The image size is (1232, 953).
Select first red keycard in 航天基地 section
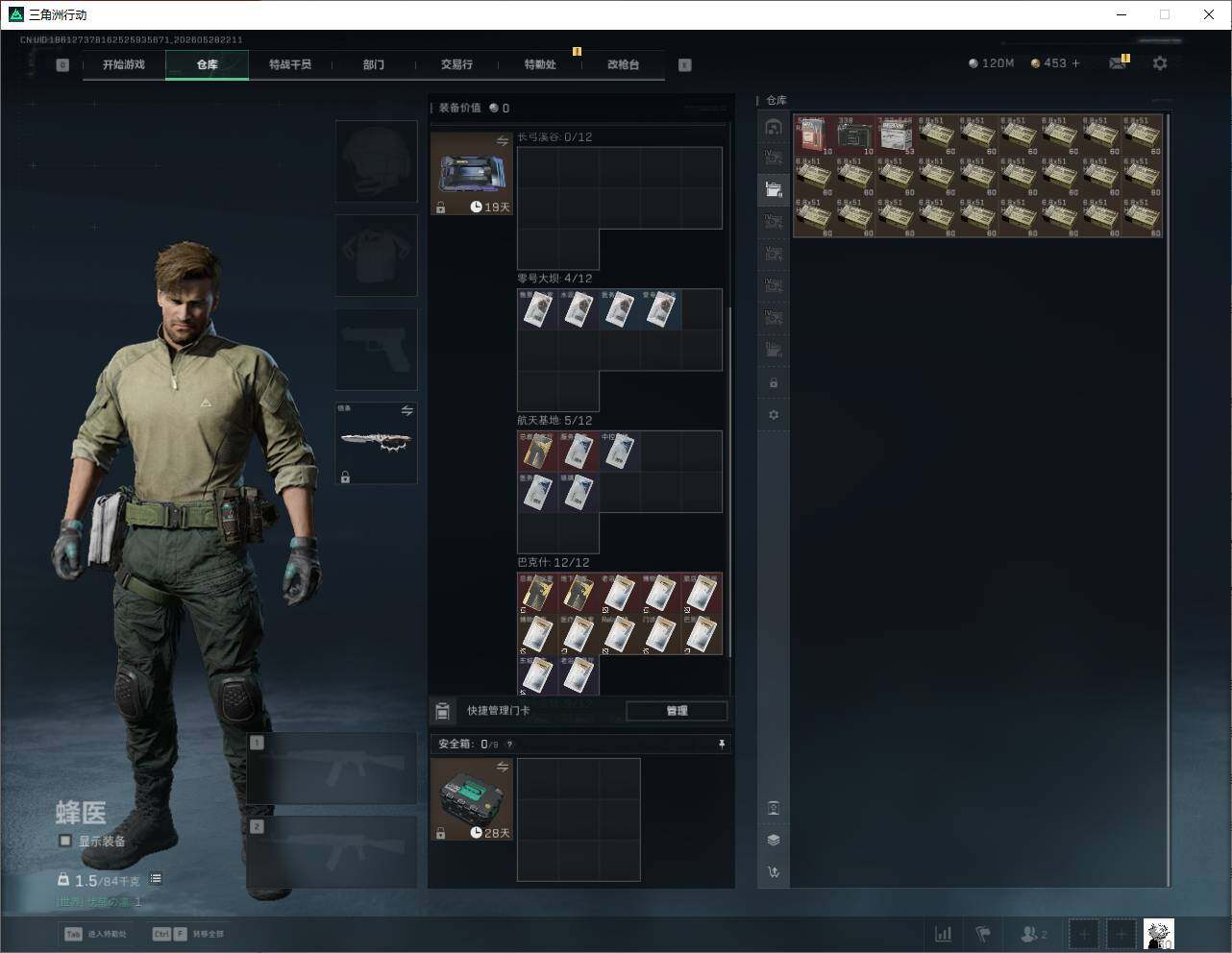538,452
